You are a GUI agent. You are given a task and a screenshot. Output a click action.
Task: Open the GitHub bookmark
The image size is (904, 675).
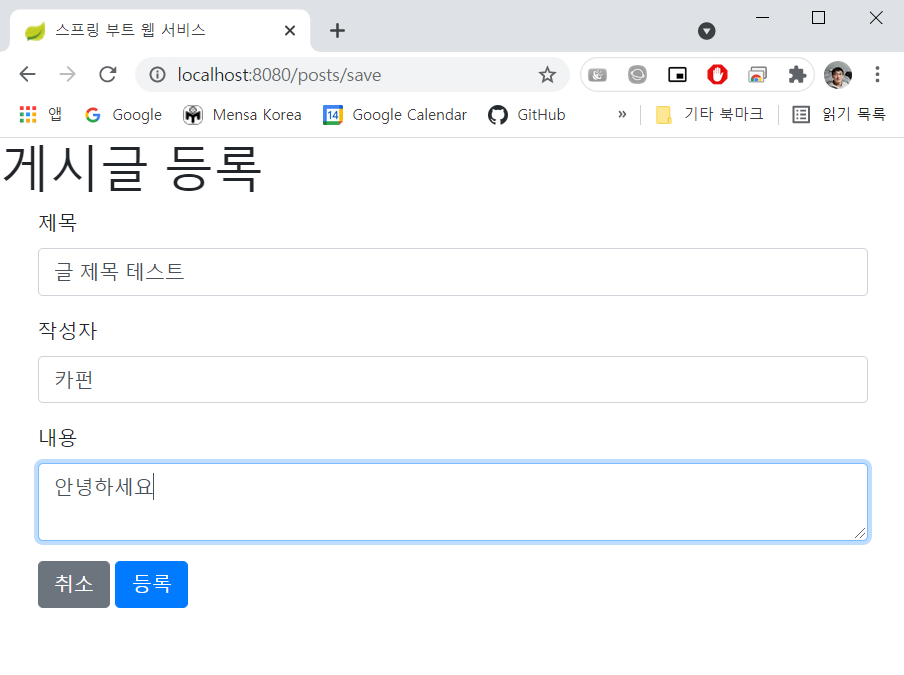click(x=527, y=115)
